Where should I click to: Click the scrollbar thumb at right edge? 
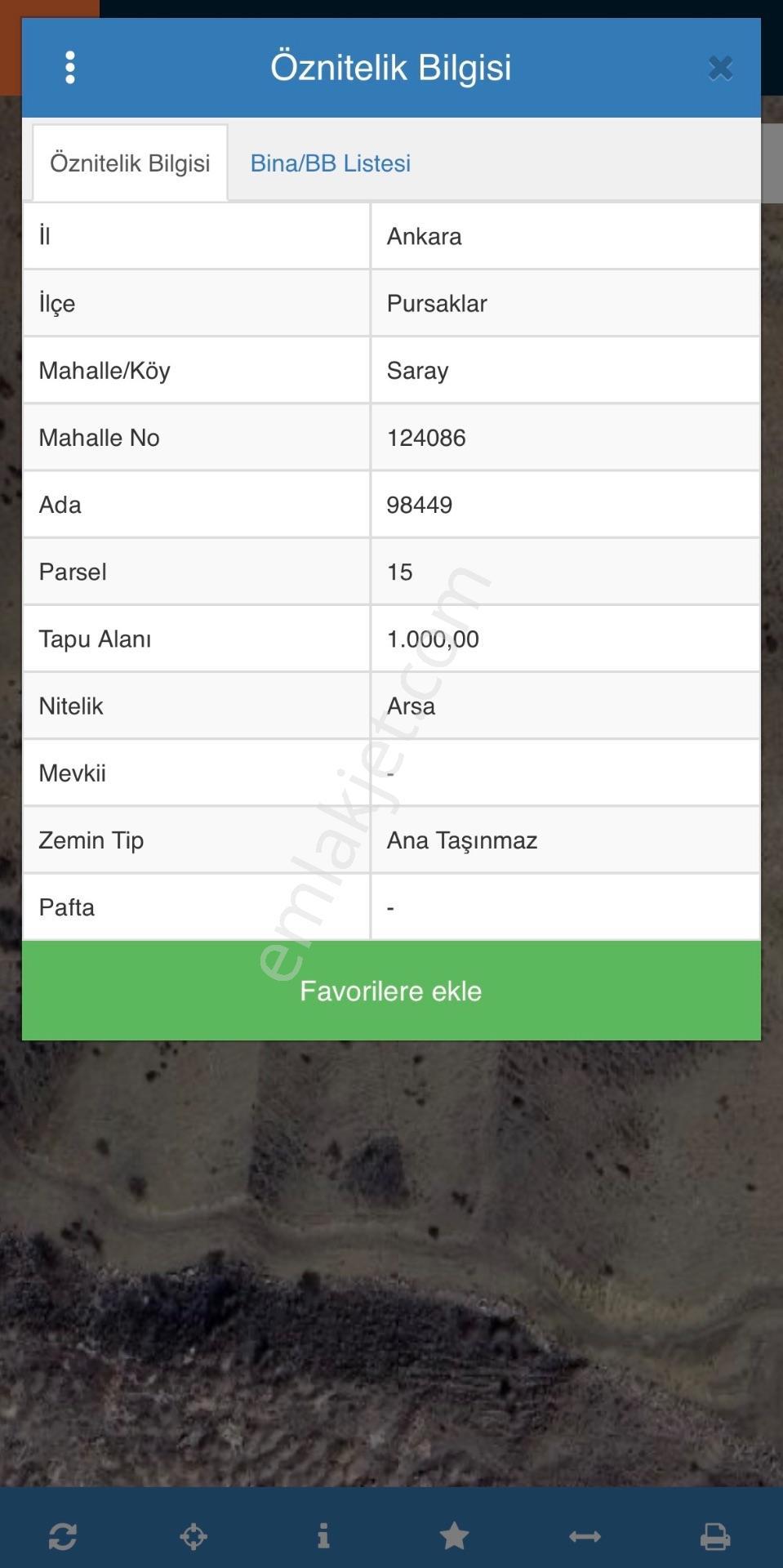[772, 163]
